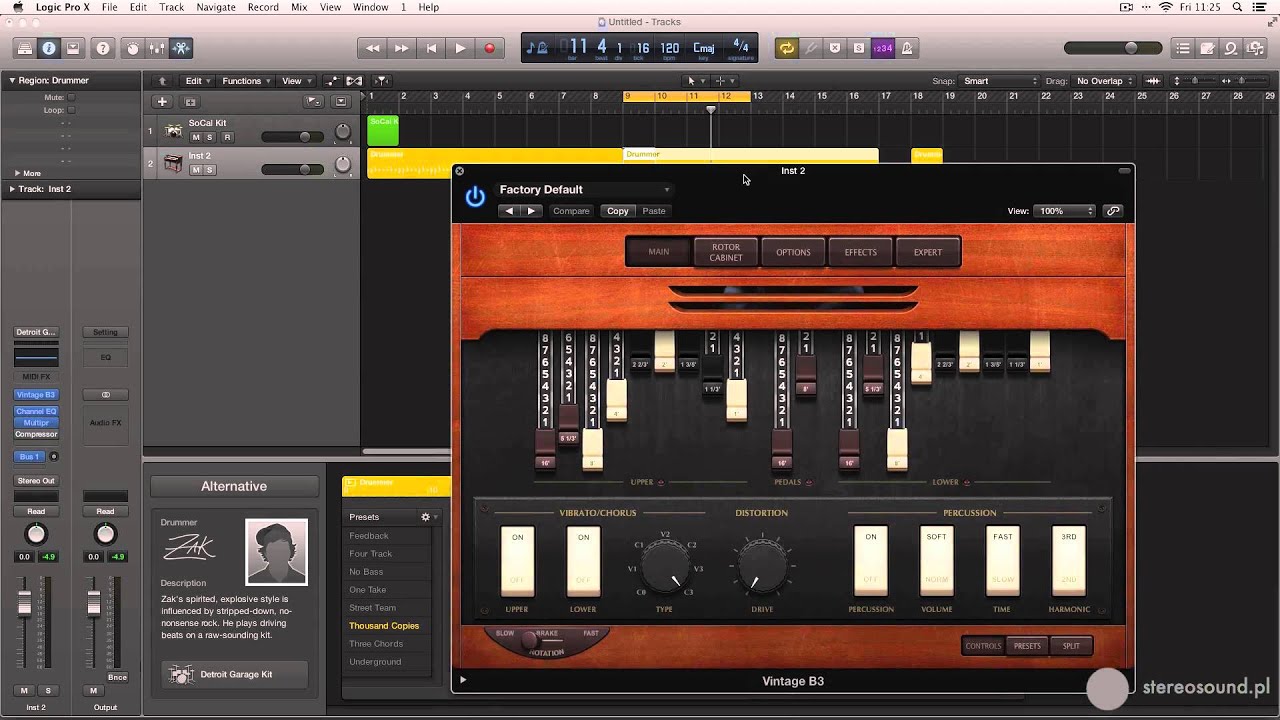This screenshot has height=720, width=1280.
Task: Toggle Cycle mode button
Action: point(787,48)
